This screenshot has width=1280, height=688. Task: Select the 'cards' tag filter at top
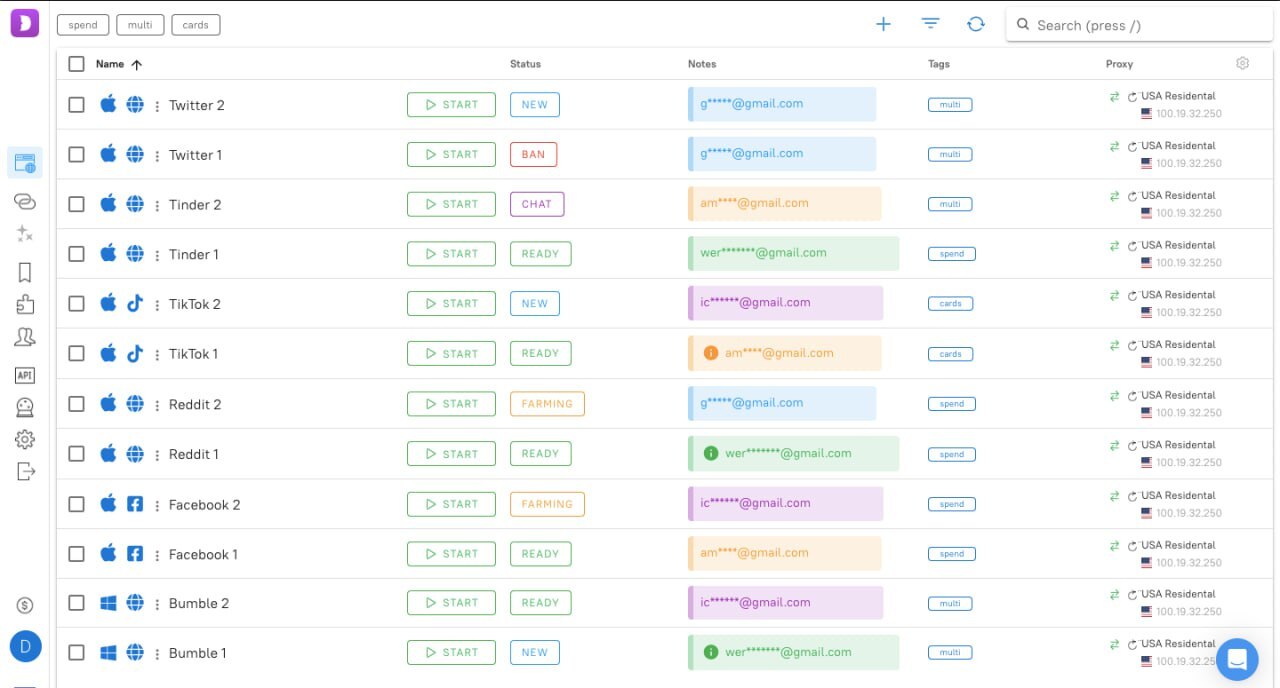coord(195,25)
